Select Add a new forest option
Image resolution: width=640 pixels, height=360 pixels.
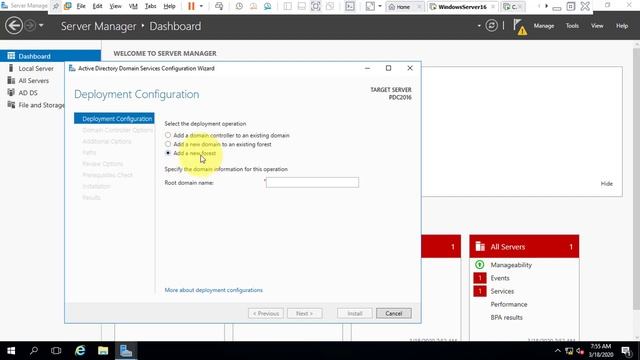click(168, 153)
